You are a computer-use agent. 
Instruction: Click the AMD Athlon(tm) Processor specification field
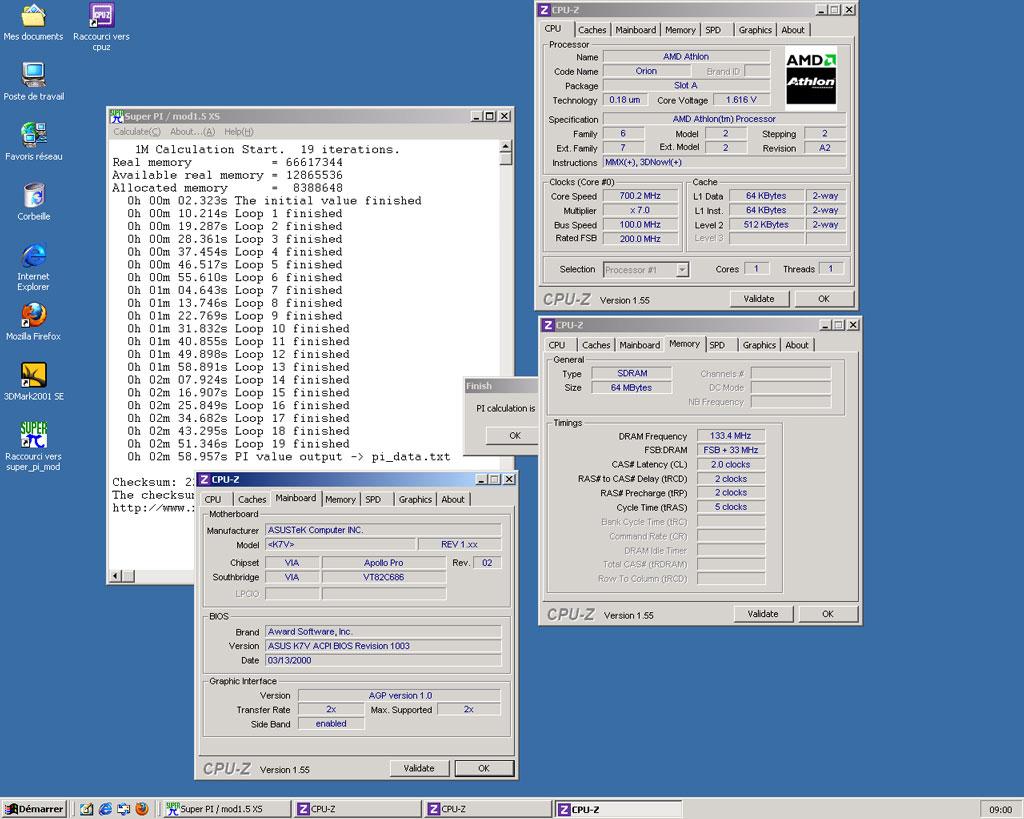[724, 119]
